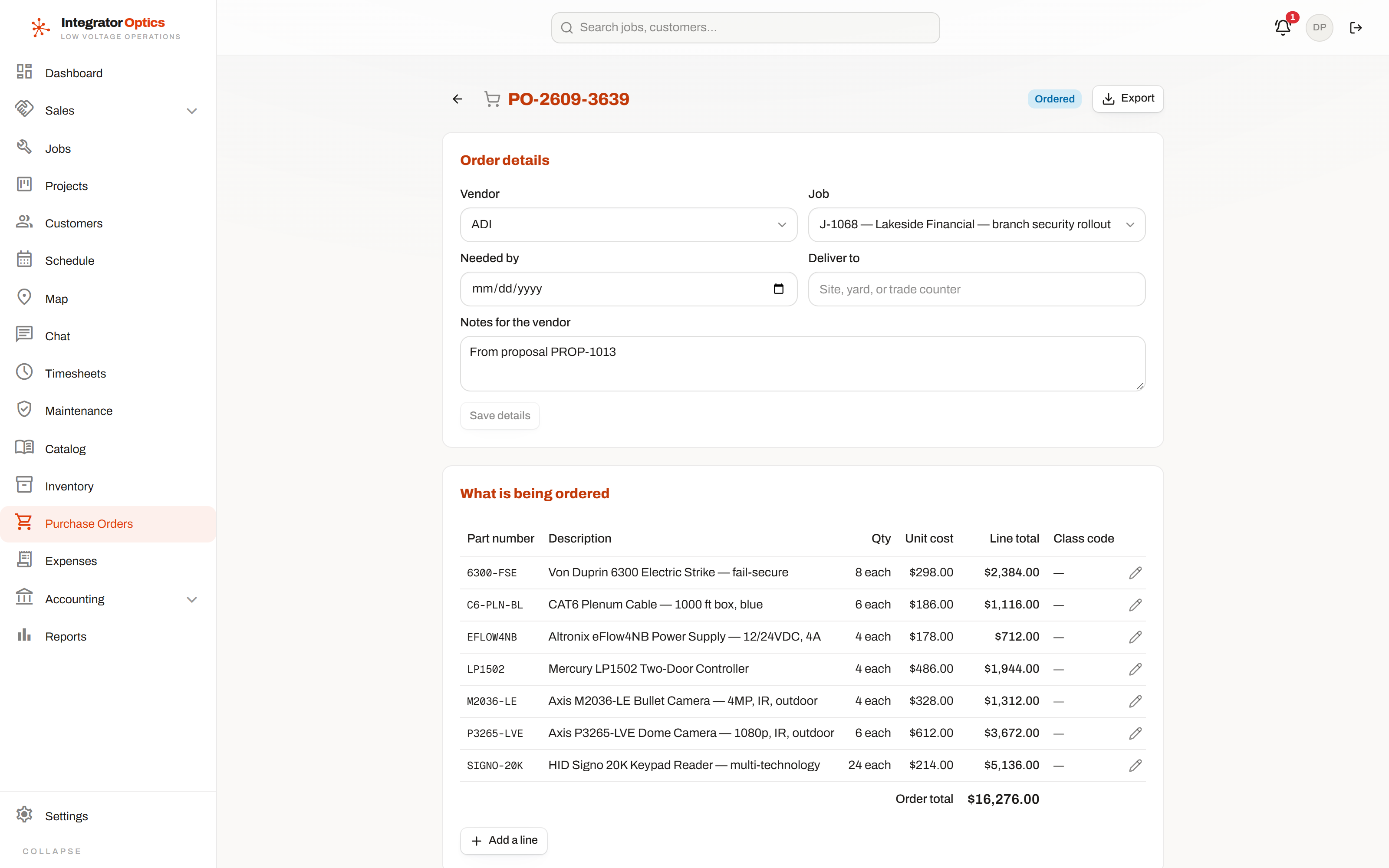Collapse the sidebar with COLLAPSE
The height and width of the screenshot is (868, 1389).
pyautogui.click(x=52, y=852)
